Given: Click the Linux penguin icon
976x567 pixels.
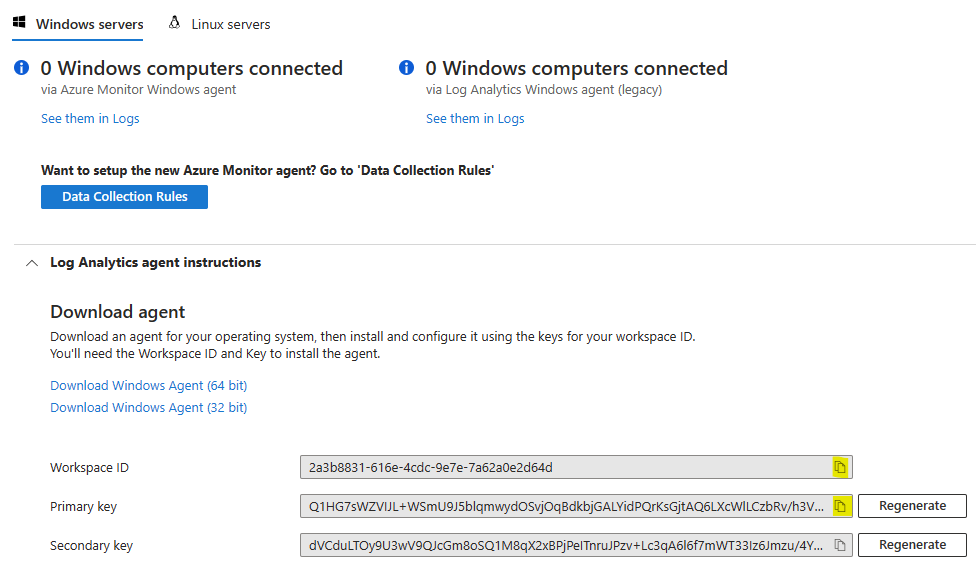Looking at the screenshot, I should pos(174,22).
